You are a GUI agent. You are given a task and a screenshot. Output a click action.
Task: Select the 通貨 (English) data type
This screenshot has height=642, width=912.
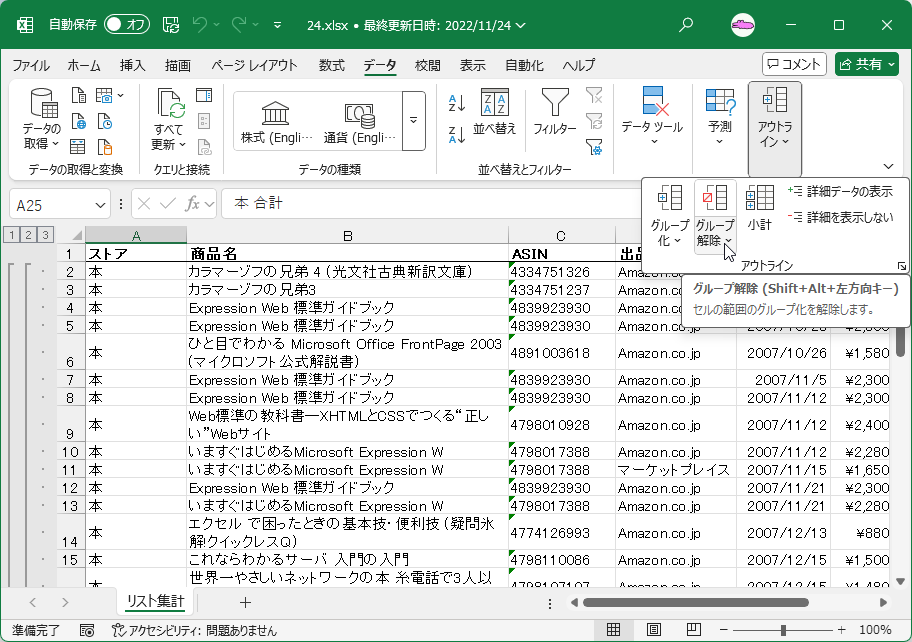(359, 122)
